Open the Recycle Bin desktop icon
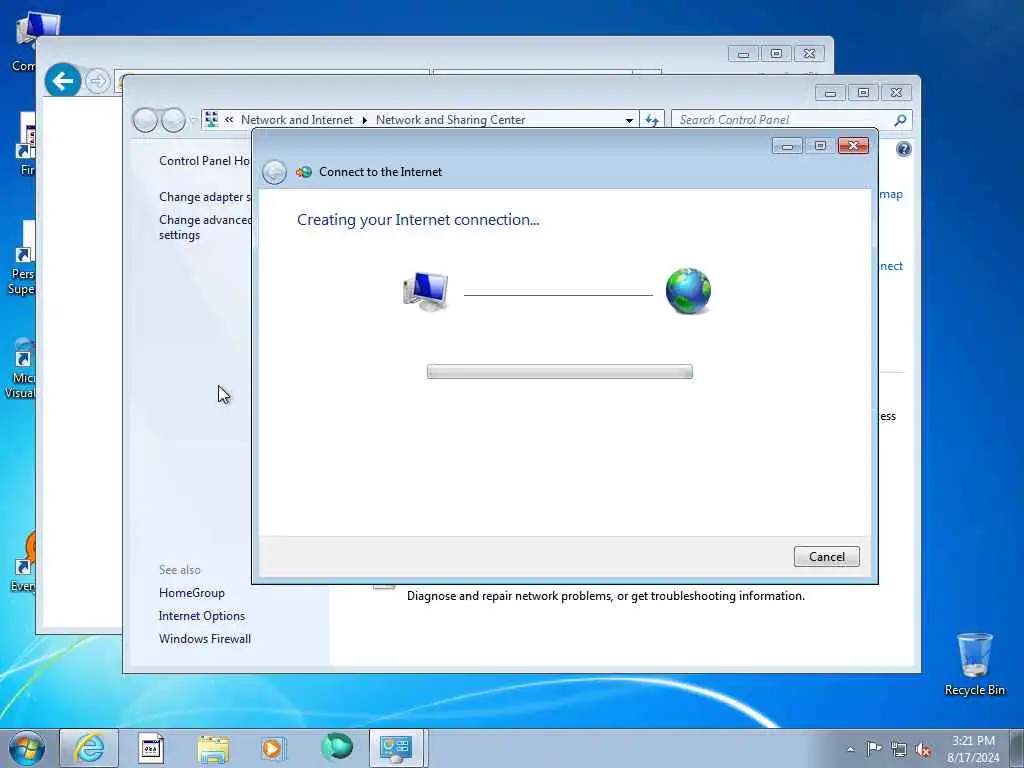This screenshot has height=768, width=1024. [x=974, y=664]
